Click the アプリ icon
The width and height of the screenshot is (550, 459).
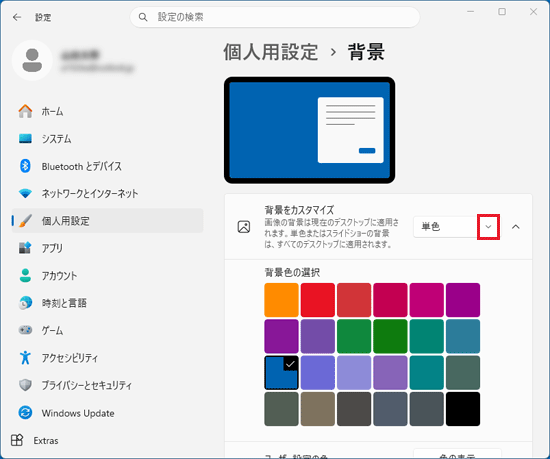25,248
